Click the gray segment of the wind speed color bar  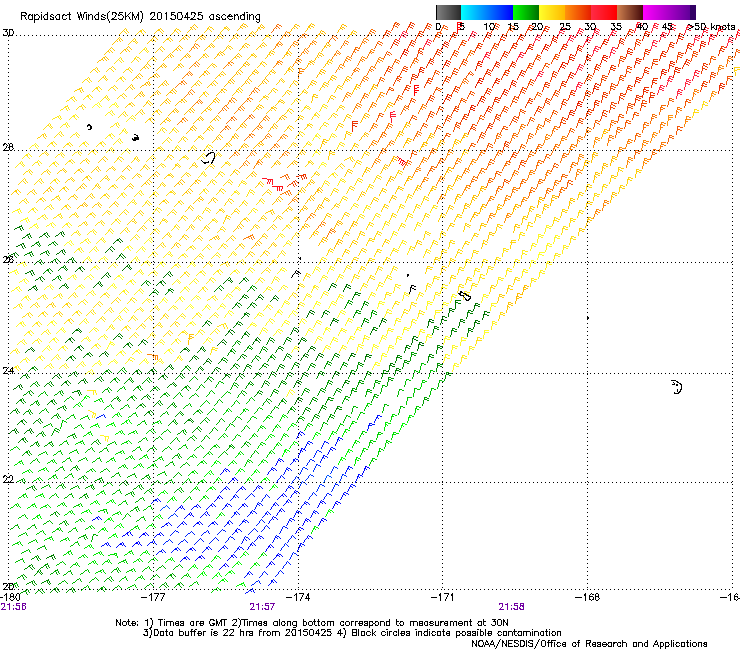(448, 12)
